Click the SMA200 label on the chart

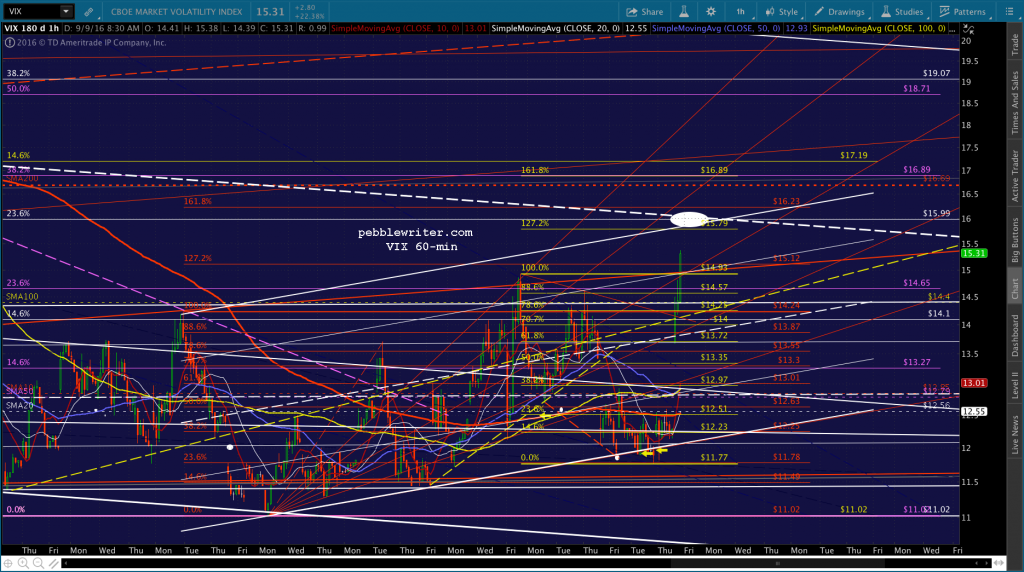tap(22, 178)
